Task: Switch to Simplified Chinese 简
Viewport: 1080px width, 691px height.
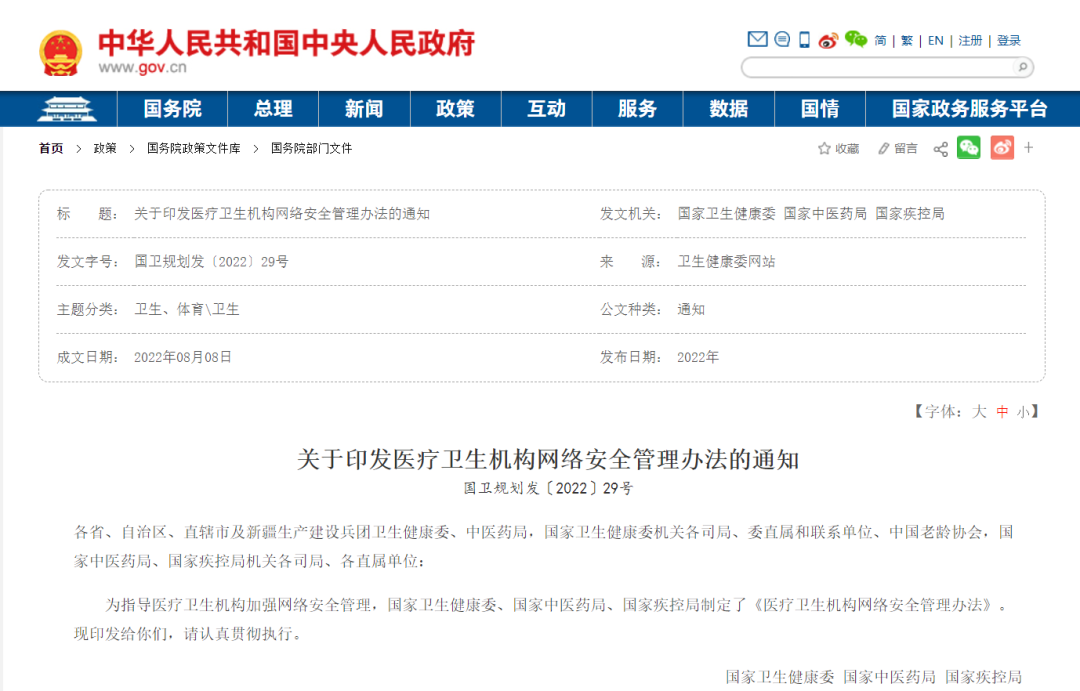Action: tap(880, 41)
